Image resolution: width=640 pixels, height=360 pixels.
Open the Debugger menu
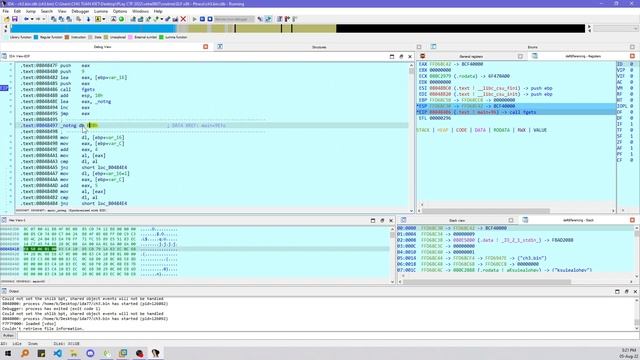pos(80,11)
